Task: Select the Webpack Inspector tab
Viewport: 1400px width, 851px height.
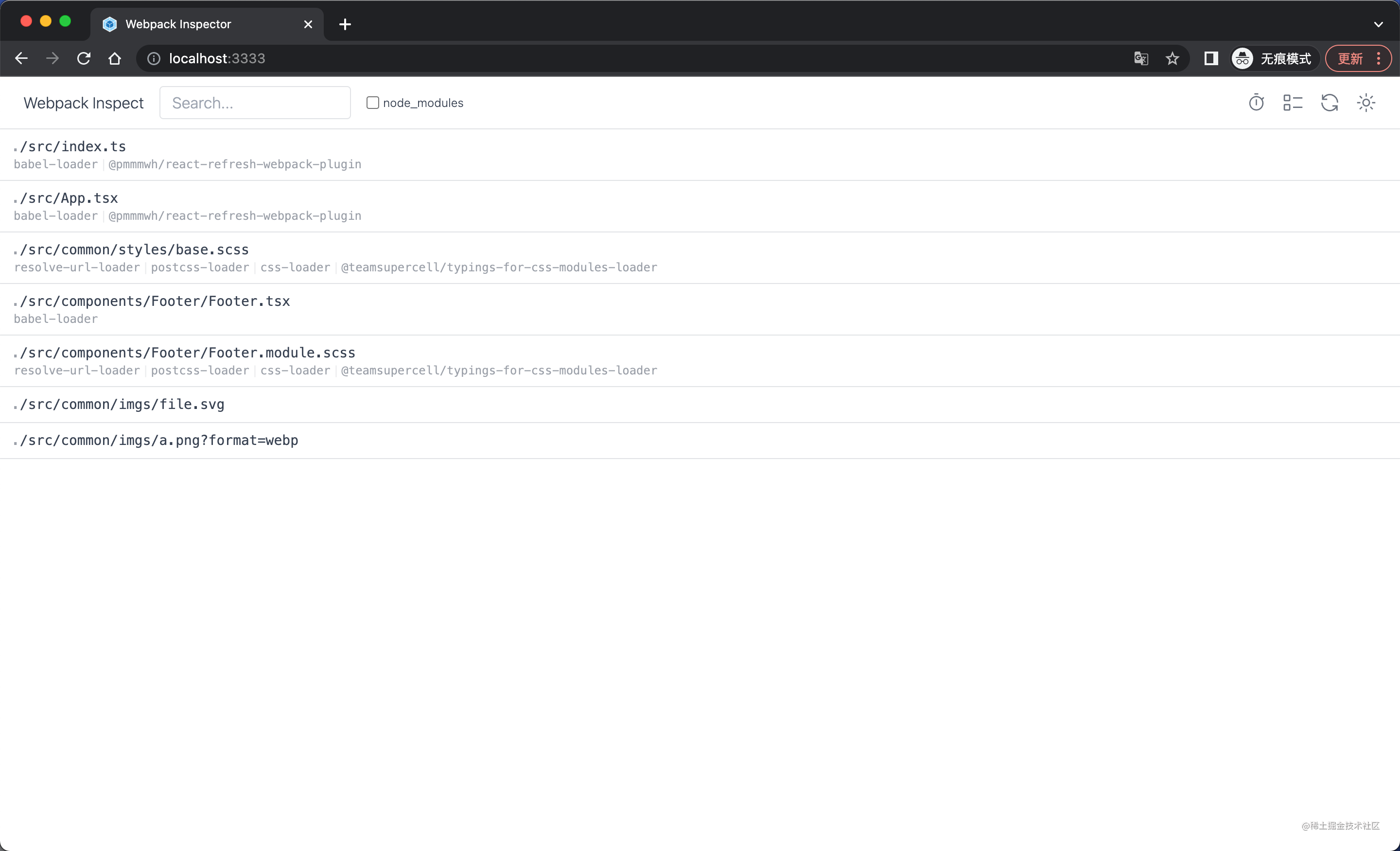Action: tap(207, 24)
